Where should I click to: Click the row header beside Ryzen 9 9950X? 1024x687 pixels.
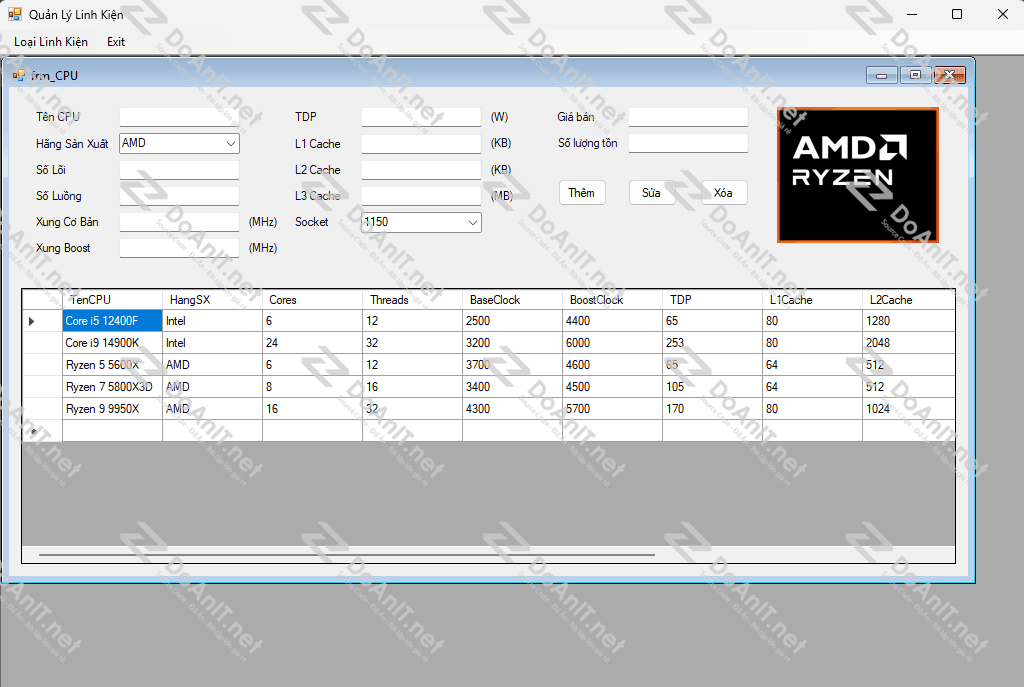[42, 409]
